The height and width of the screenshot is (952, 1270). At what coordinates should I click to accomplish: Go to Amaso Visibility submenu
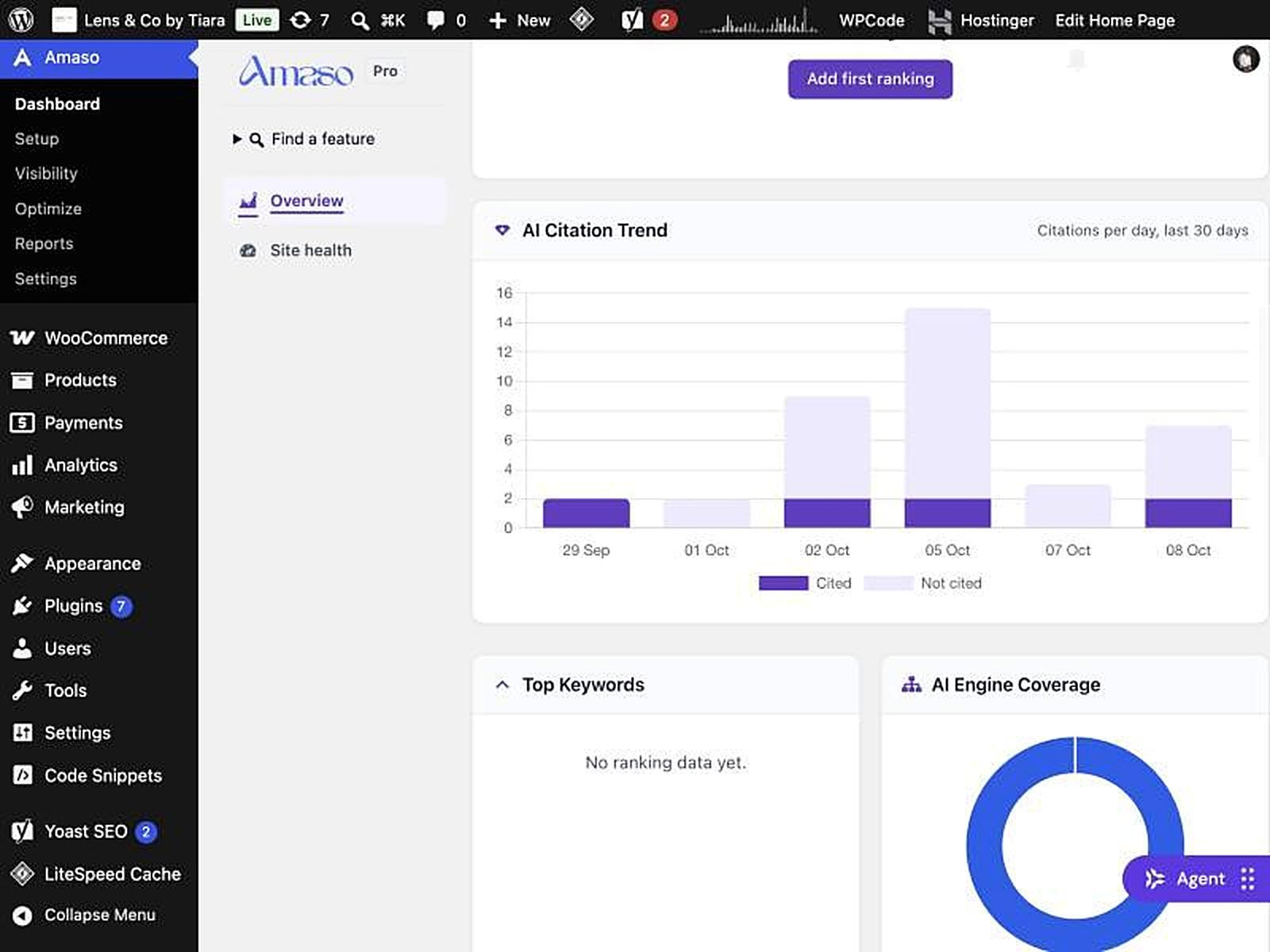tap(46, 174)
